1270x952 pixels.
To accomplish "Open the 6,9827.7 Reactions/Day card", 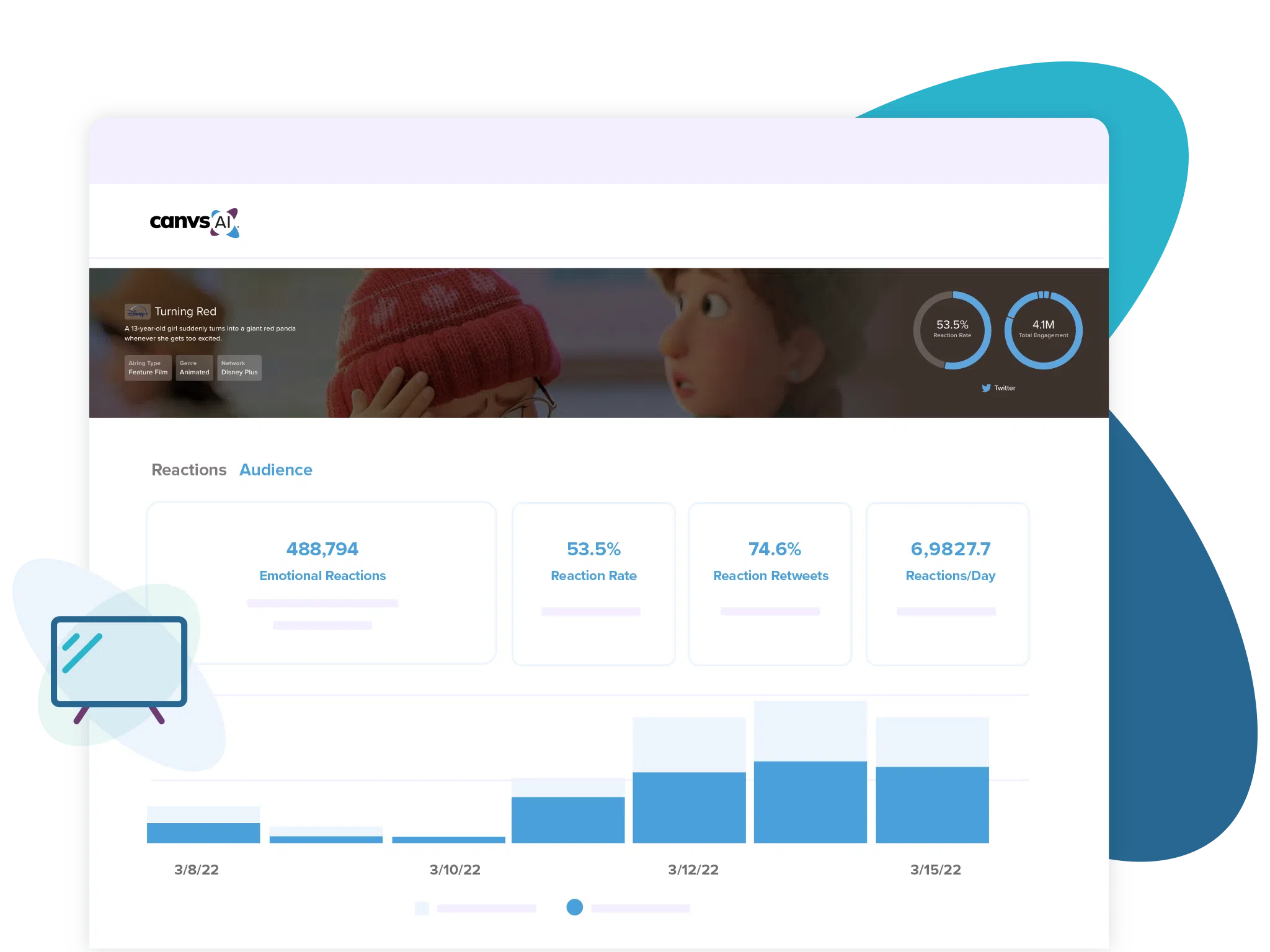I will pyautogui.click(x=948, y=584).
